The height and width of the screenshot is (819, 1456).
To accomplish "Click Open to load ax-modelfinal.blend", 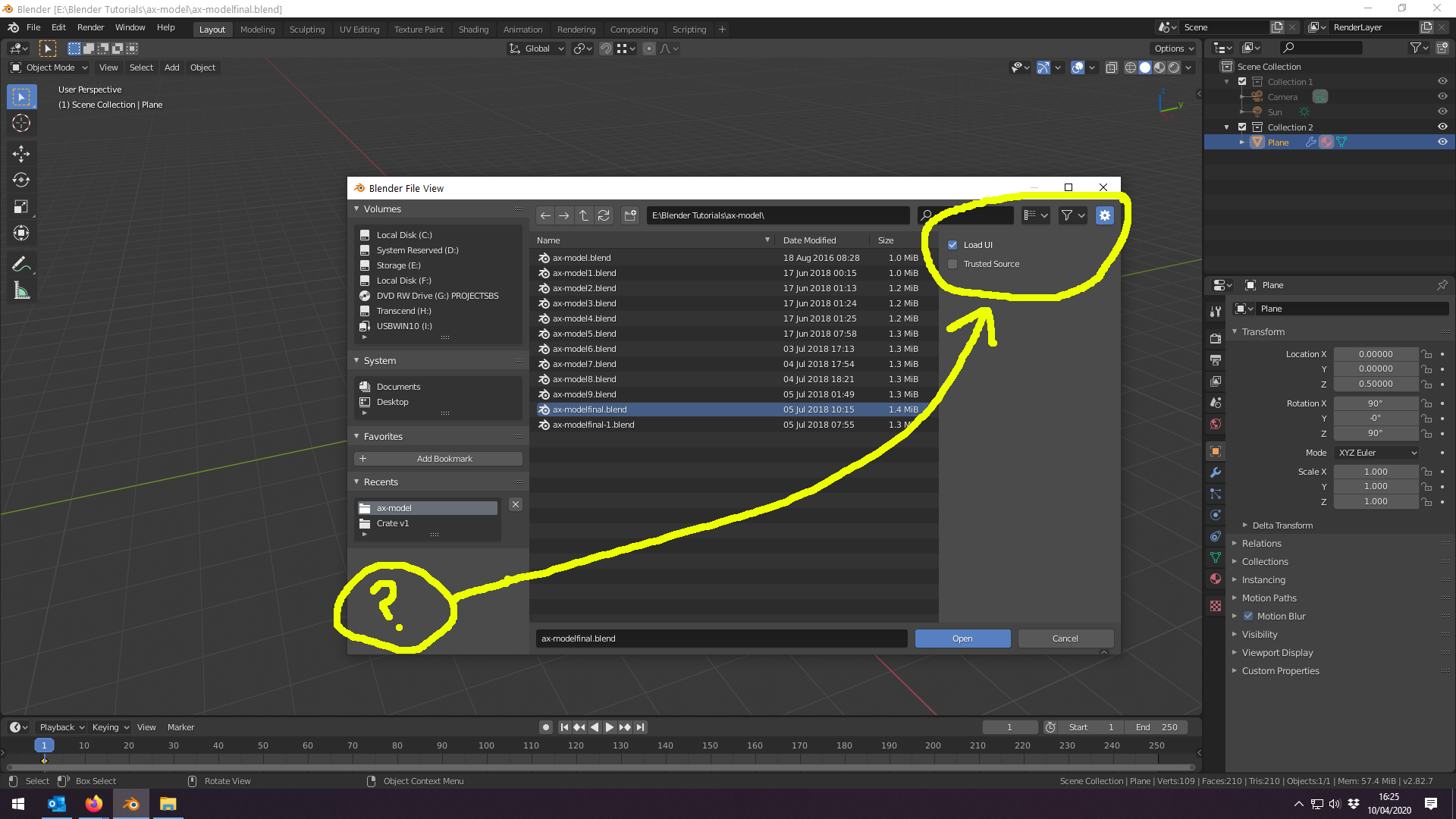I will pos(962,638).
